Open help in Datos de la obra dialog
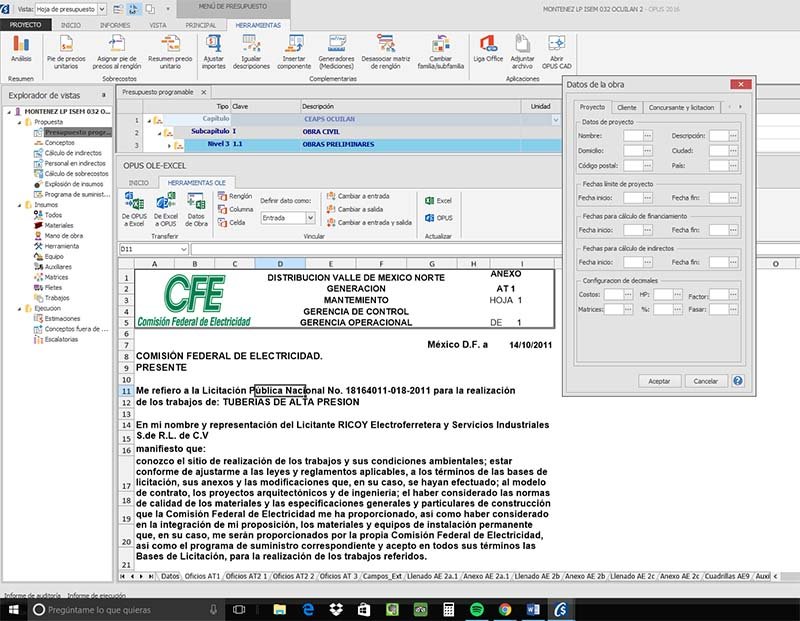The width and height of the screenshot is (800, 621). pos(738,381)
